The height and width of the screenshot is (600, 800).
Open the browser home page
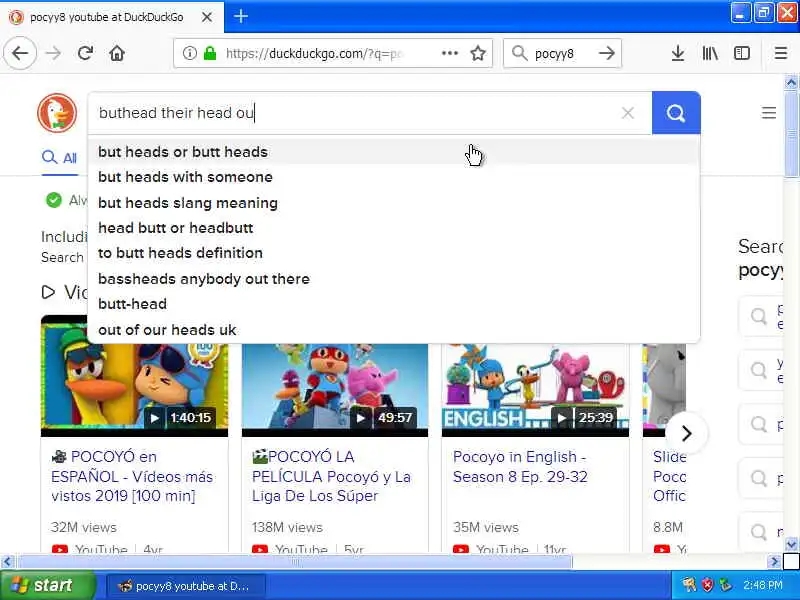pos(117,53)
